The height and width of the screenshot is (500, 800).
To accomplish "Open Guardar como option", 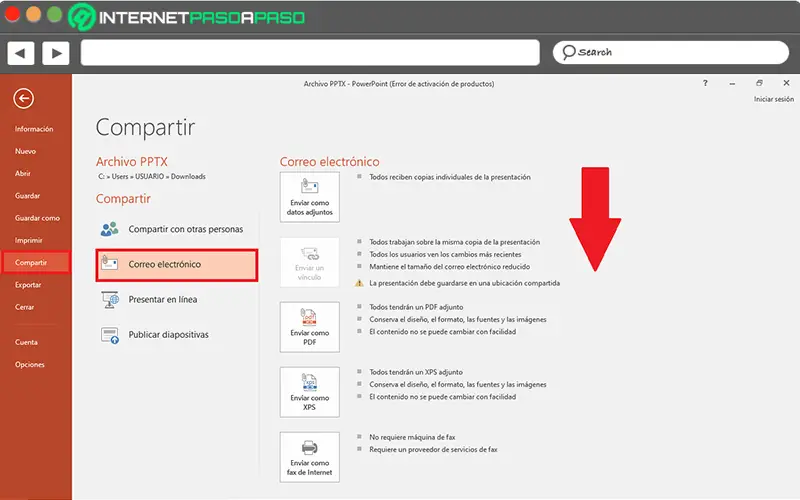I will (37, 218).
